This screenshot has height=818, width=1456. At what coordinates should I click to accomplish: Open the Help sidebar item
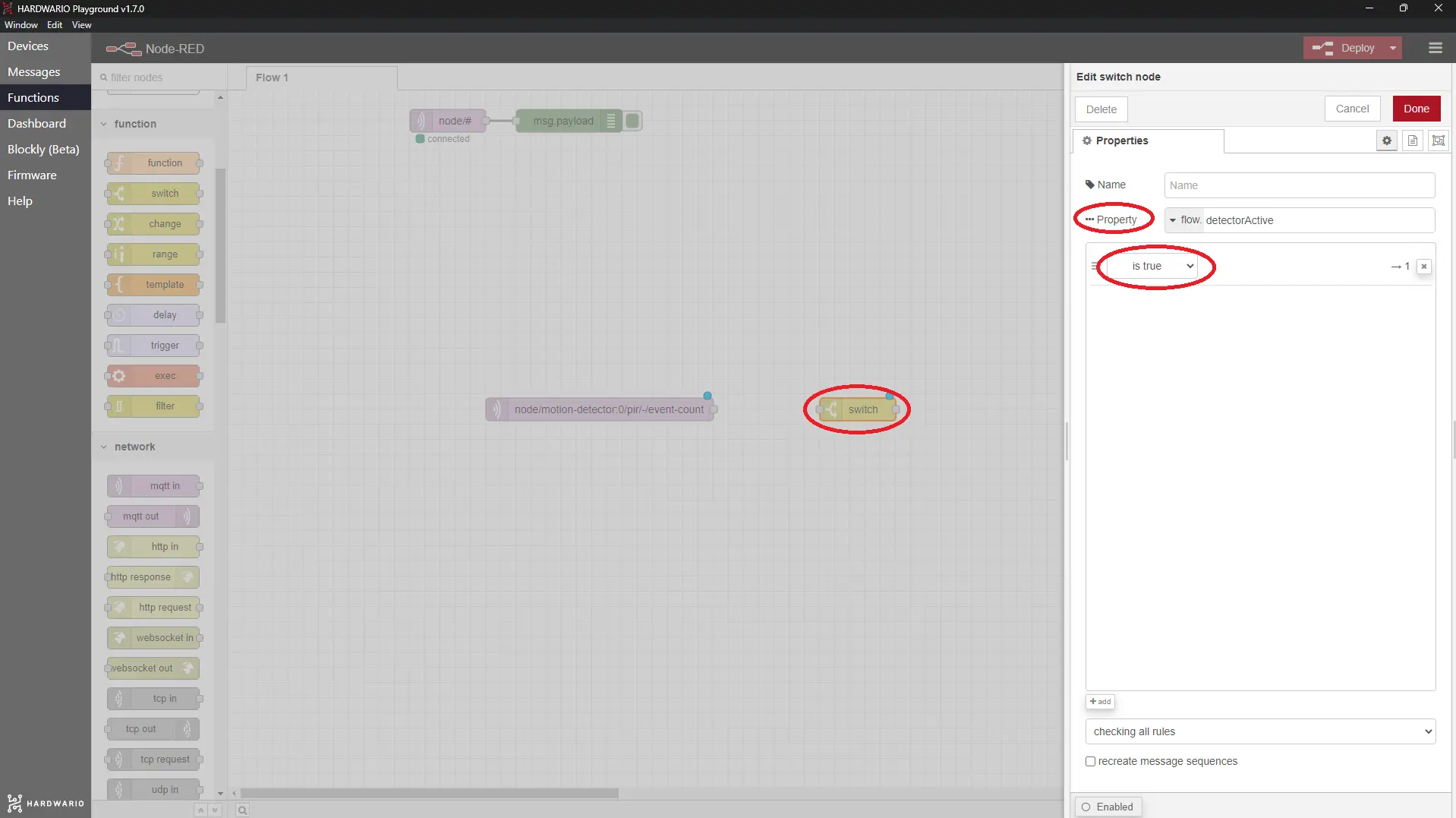click(x=46, y=201)
